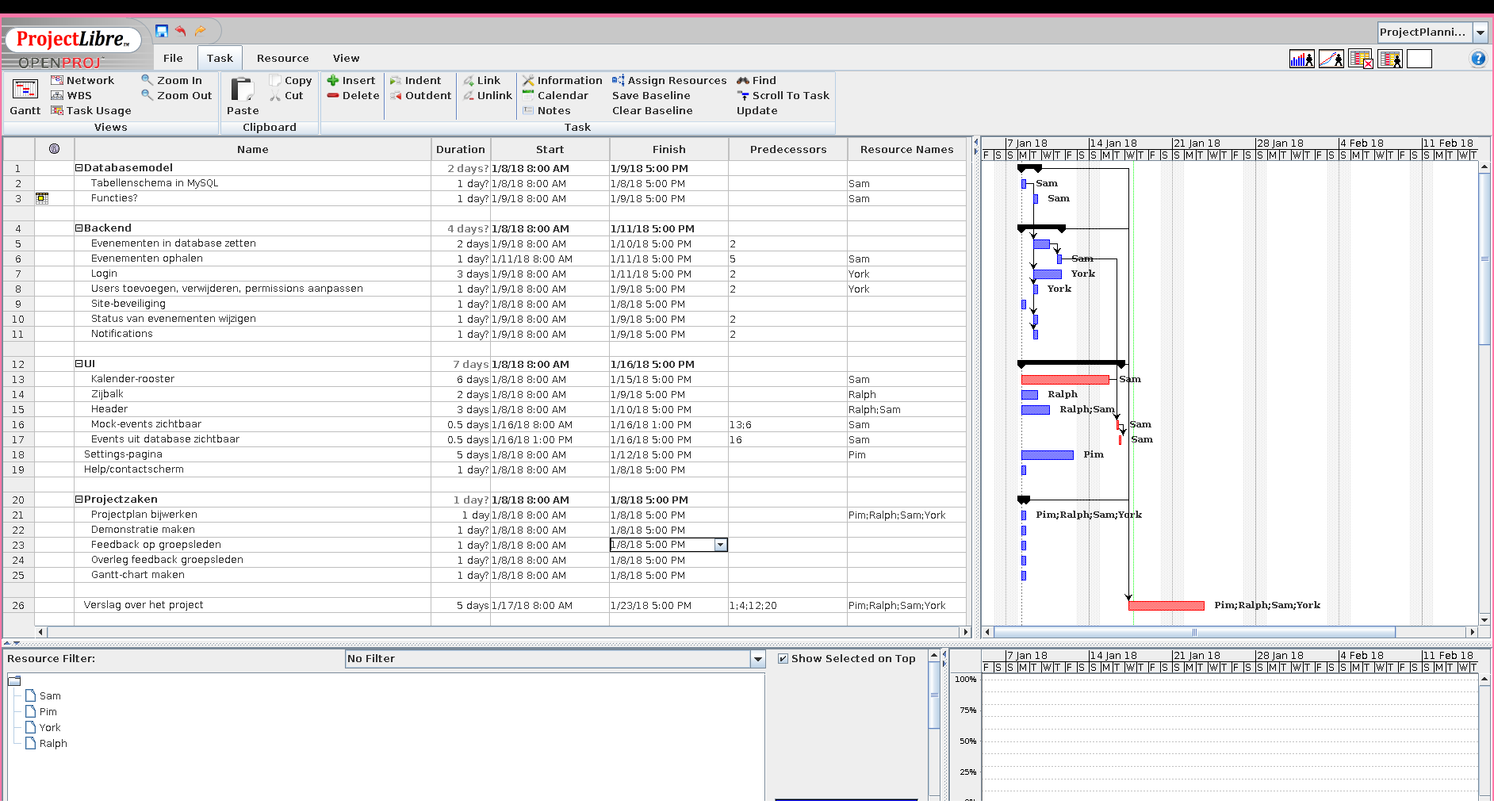Open the ProjectPlanning project selector dropdown
The width and height of the screenshot is (1494, 812).
pyautogui.click(x=1480, y=33)
